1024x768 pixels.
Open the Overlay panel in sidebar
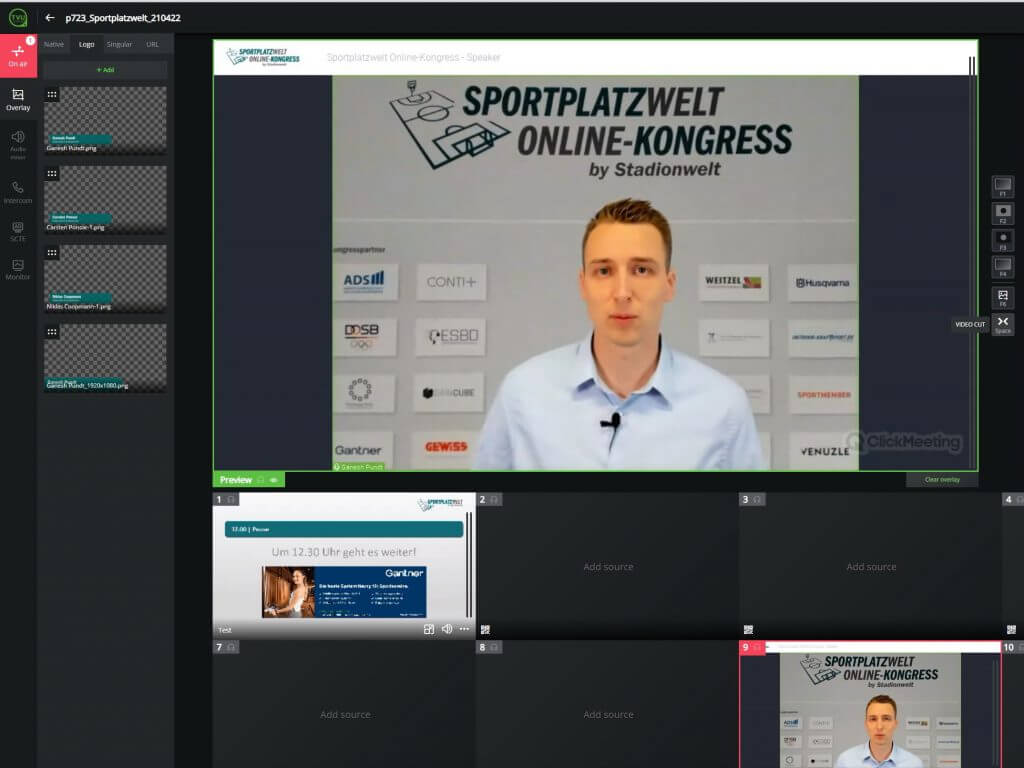click(18, 100)
